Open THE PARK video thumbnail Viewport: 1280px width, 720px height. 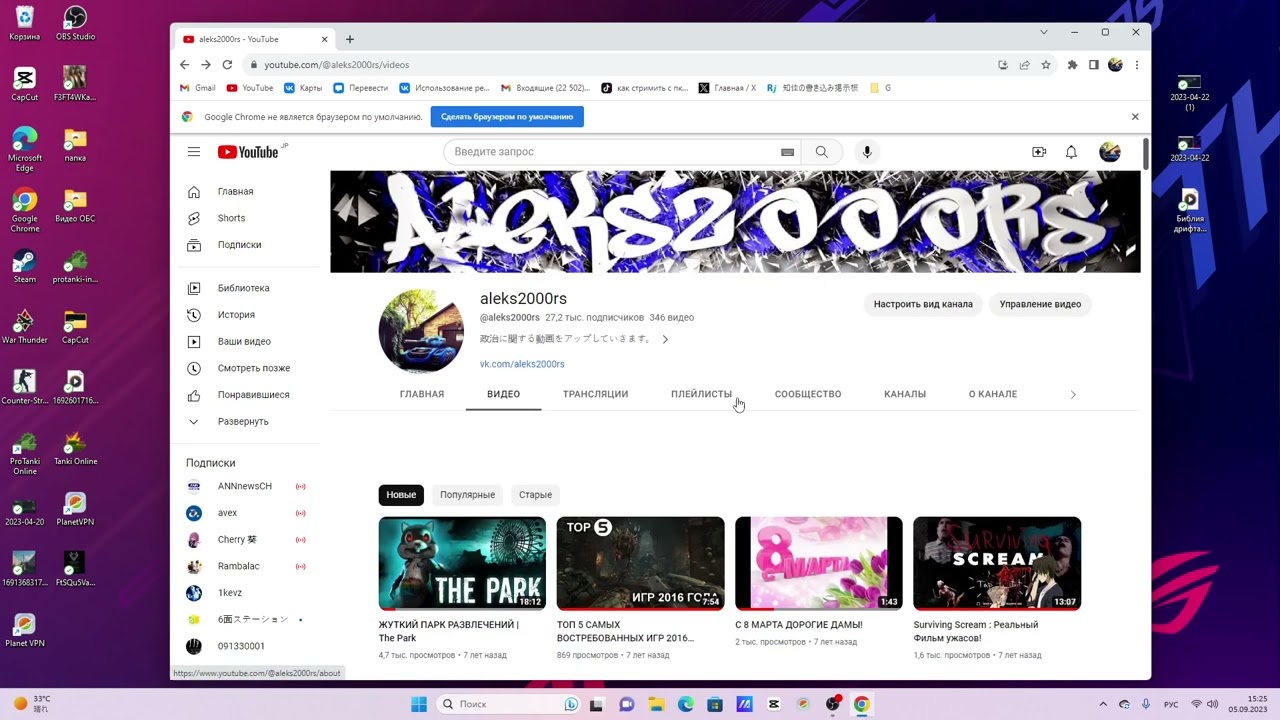point(462,563)
